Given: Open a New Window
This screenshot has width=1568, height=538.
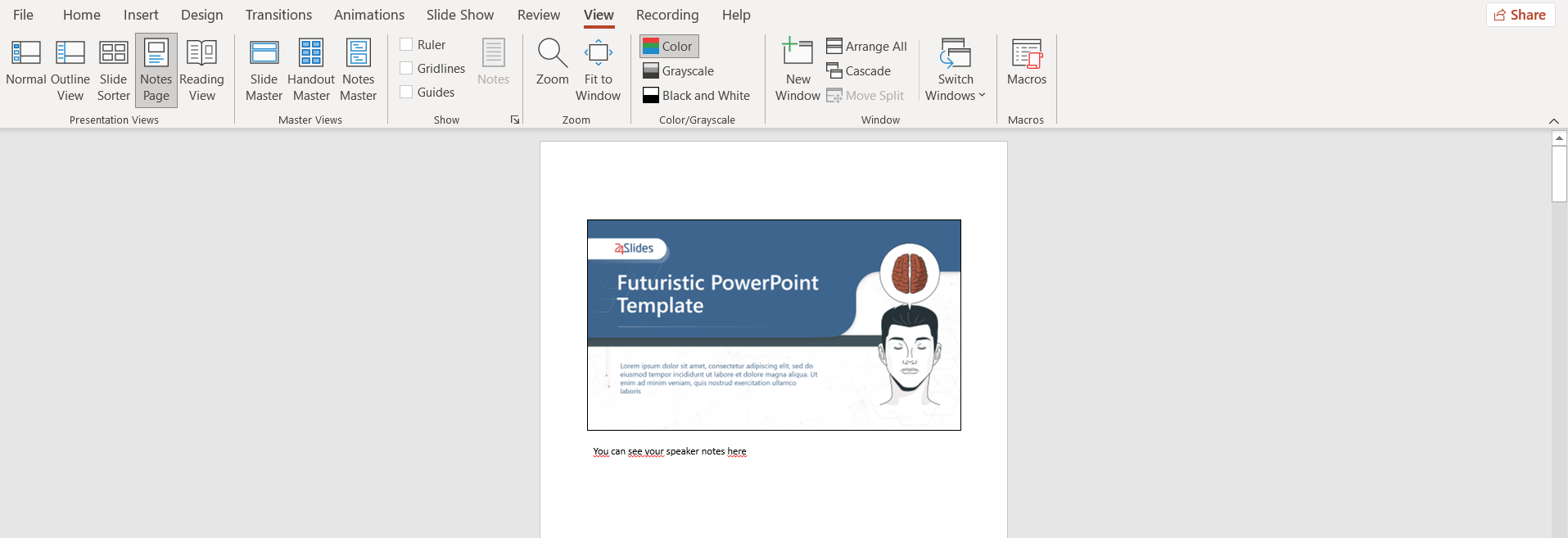Looking at the screenshot, I should point(798,70).
